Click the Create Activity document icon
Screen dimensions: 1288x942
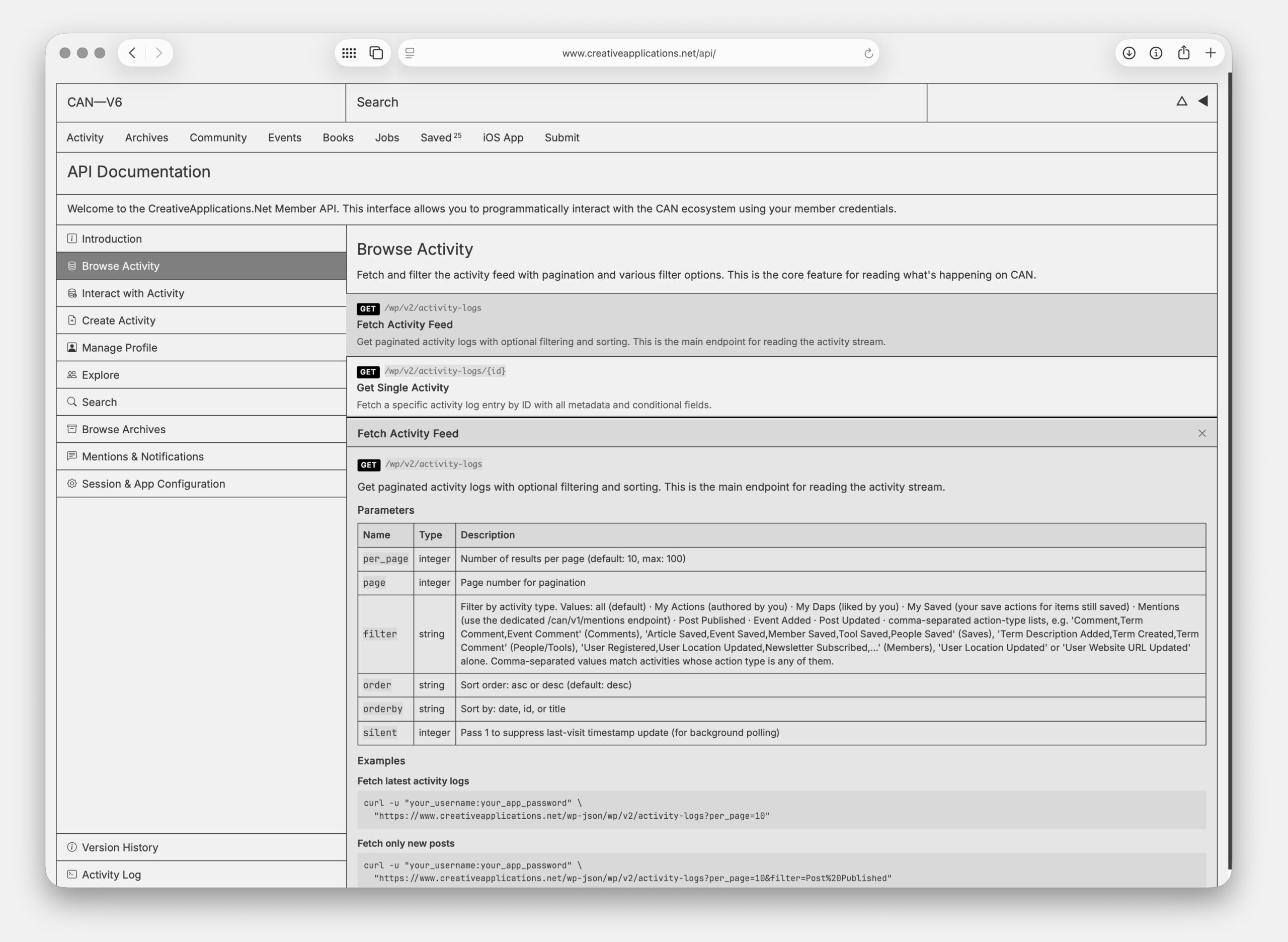(x=72, y=320)
